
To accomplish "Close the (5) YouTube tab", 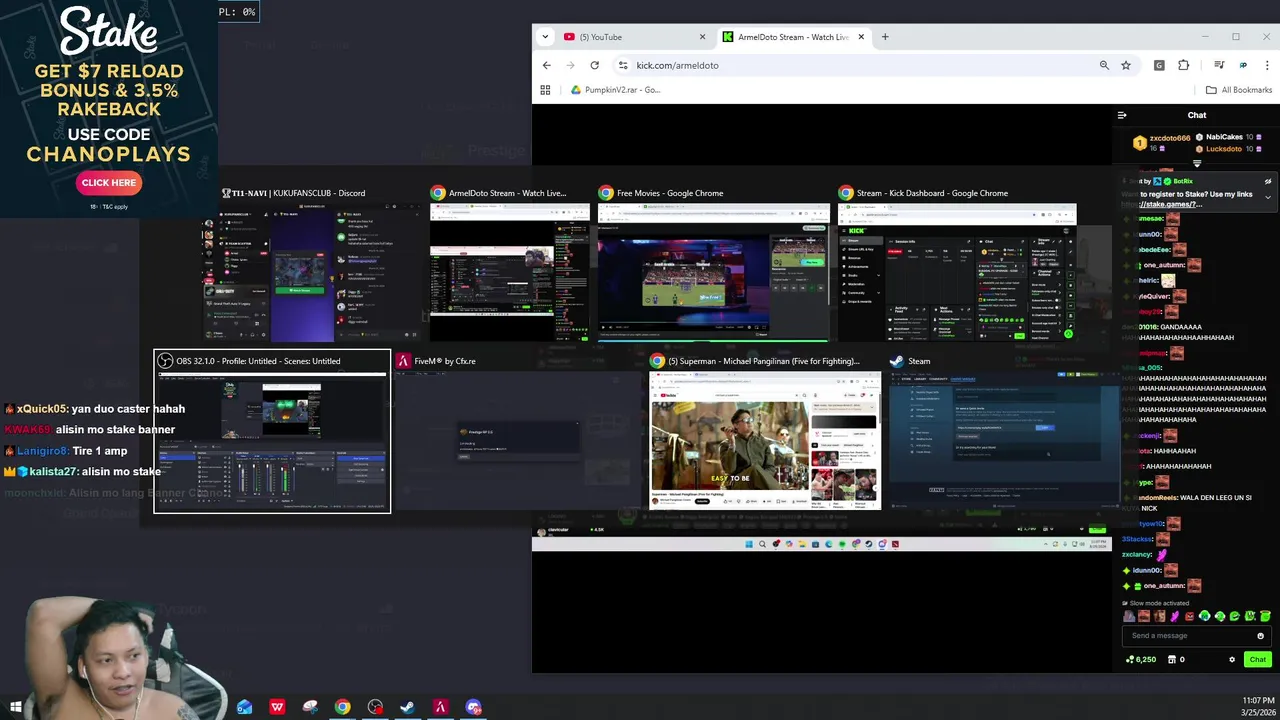I will (x=702, y=37).
